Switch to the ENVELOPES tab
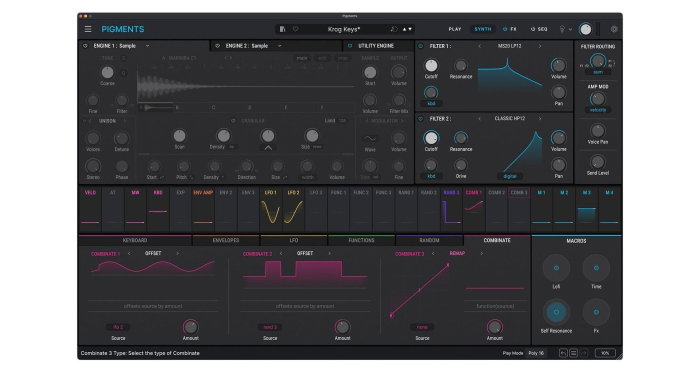The image size is (700, 372). coord(225,240)
